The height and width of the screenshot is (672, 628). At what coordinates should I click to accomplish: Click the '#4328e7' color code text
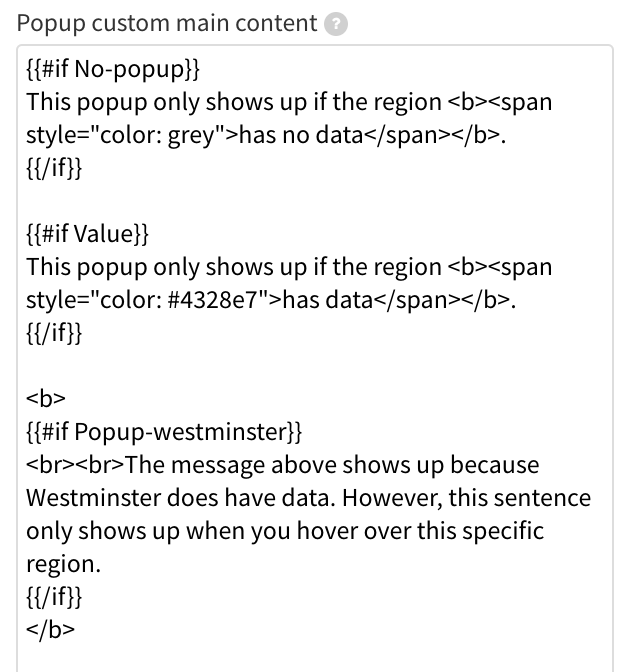pos(212,300)
